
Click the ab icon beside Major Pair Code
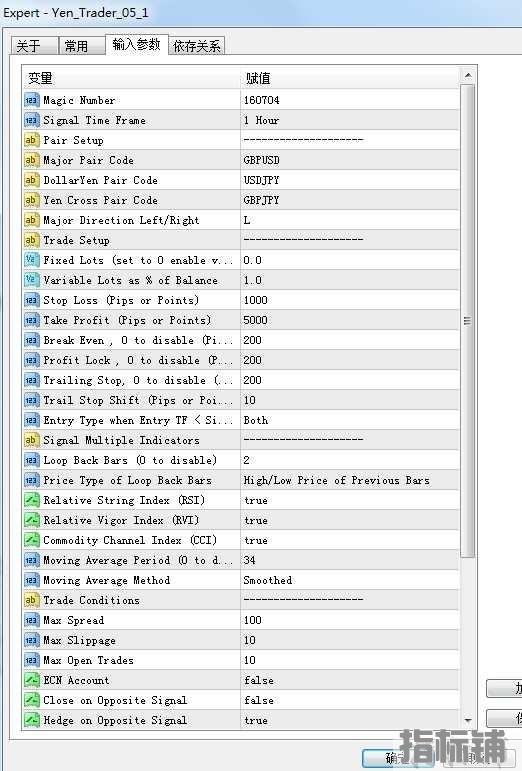(31, 160)
